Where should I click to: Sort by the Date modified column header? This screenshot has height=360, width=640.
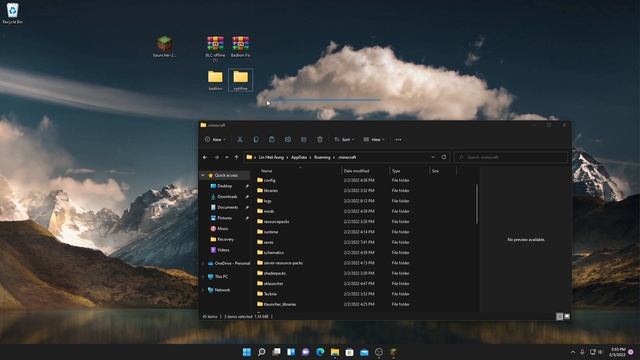pos(356,171)
